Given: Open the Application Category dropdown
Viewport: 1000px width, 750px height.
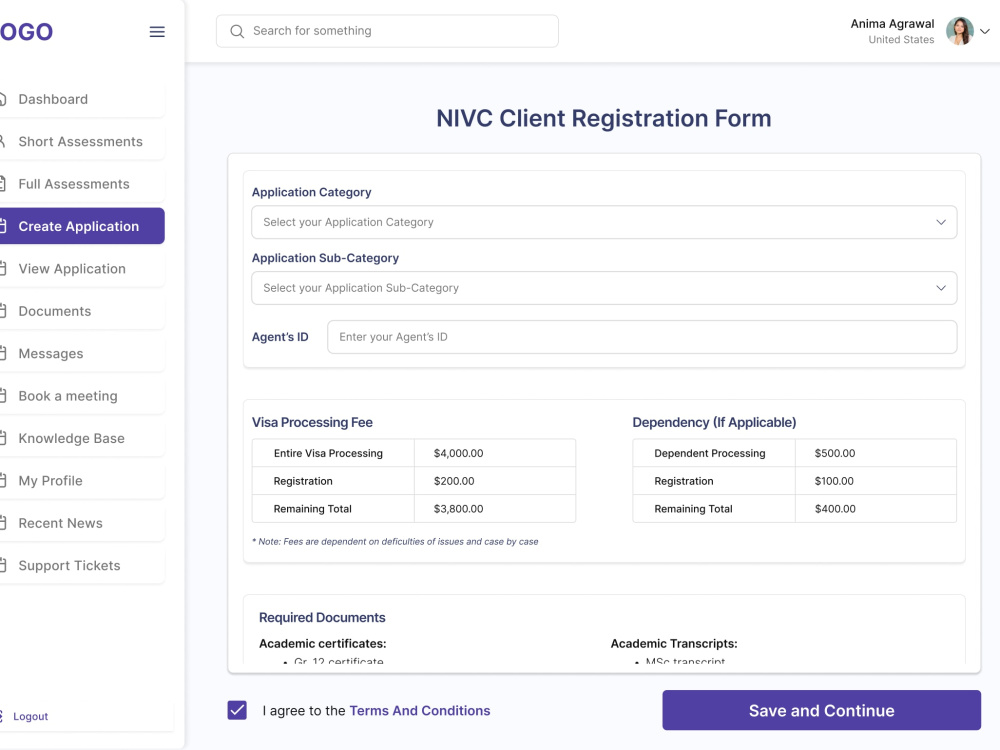Looking at the screenshot, I should [x=604, y=223].
